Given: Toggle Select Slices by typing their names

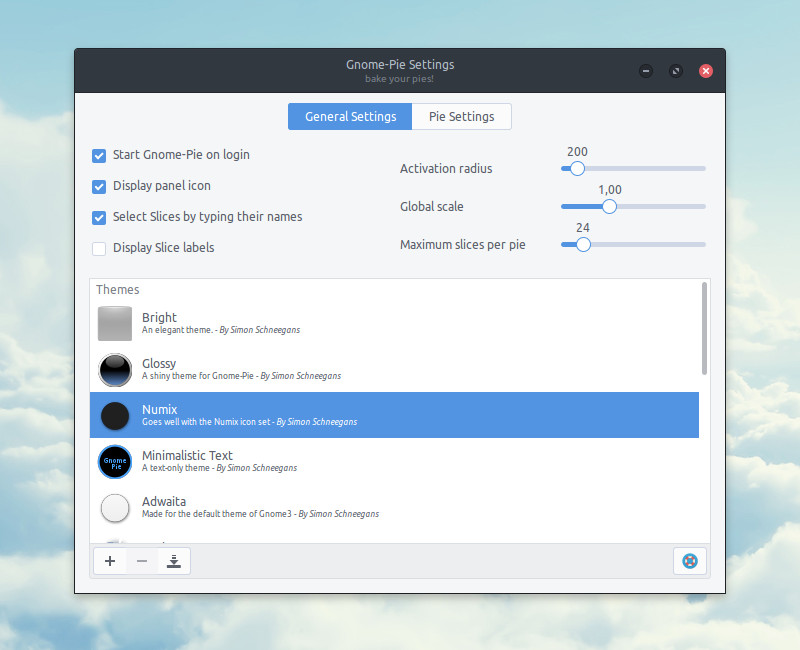Looking at the screenshot, I should tap(99, 218).
